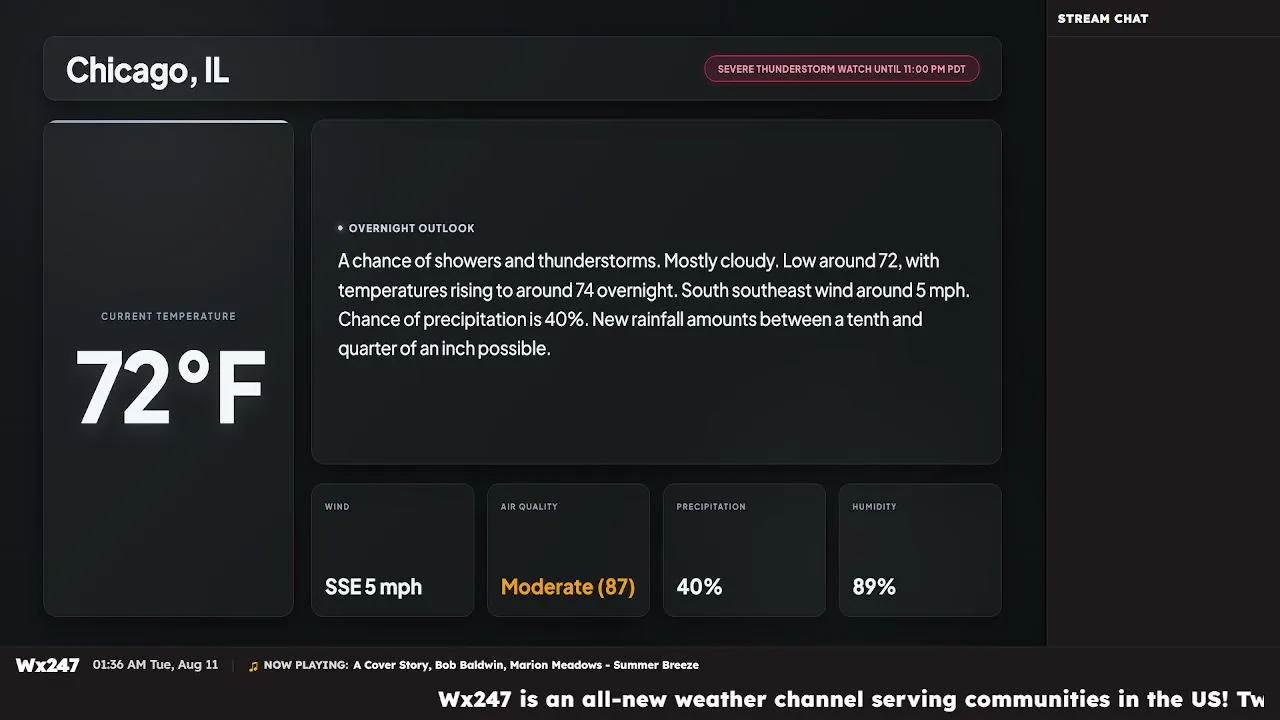Image resolution: width=1280 pixels, height=720 pixels.
Task: Click inside the empty stream chat area
Action: pyautogui.click(x=1163, y=340)
